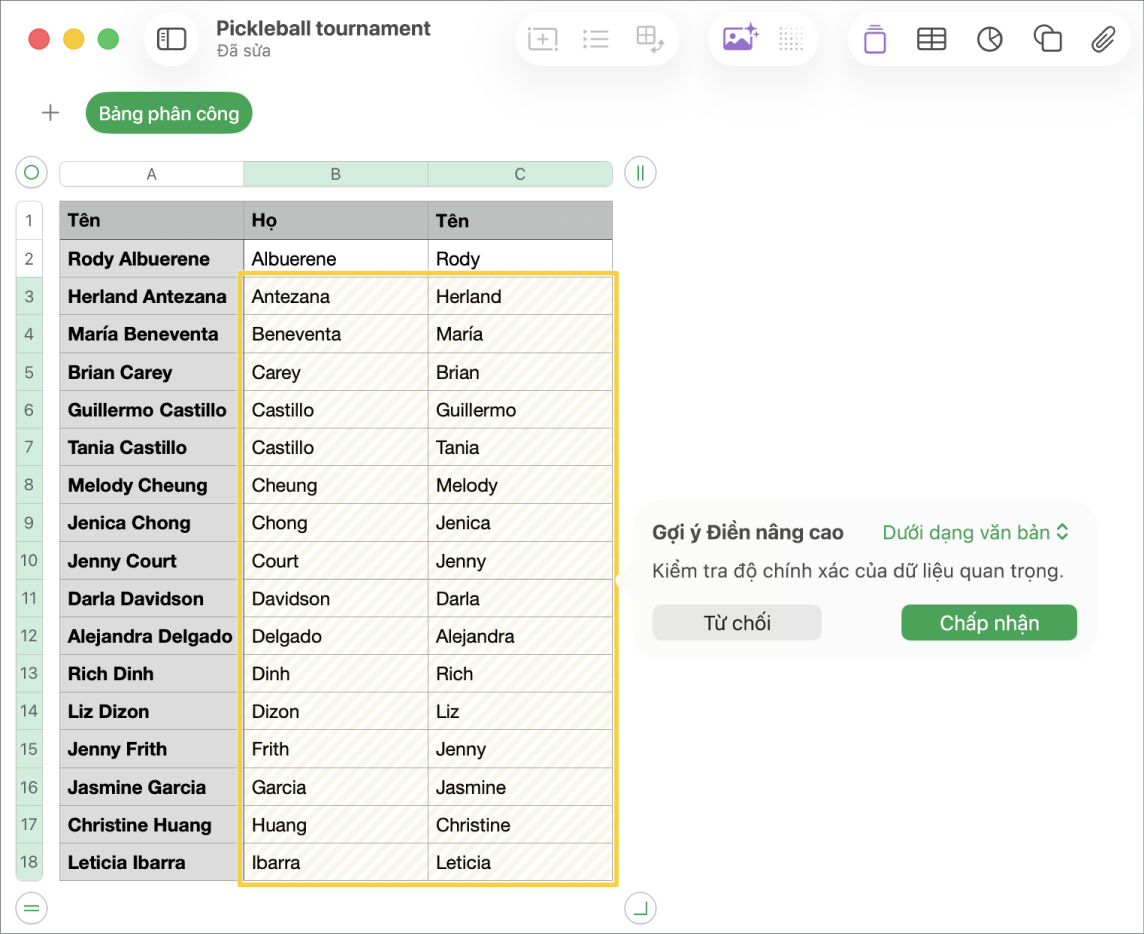
Task: Open the 'Dưới dạng văn bản' dropdown
Action: 975,533
